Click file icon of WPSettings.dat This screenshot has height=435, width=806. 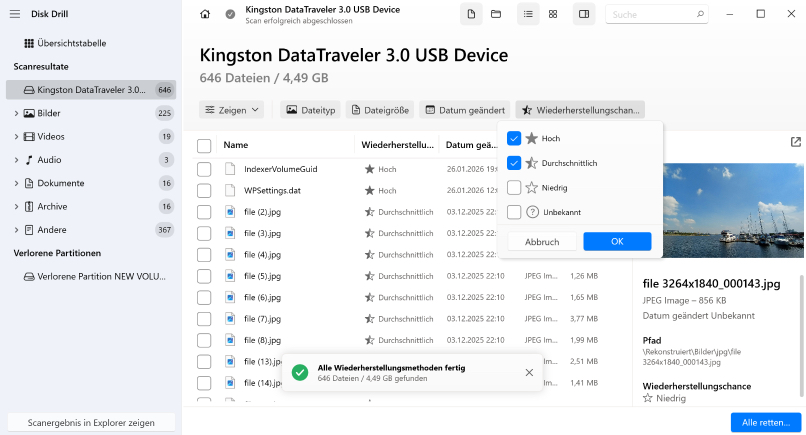(x=230, y=190)
